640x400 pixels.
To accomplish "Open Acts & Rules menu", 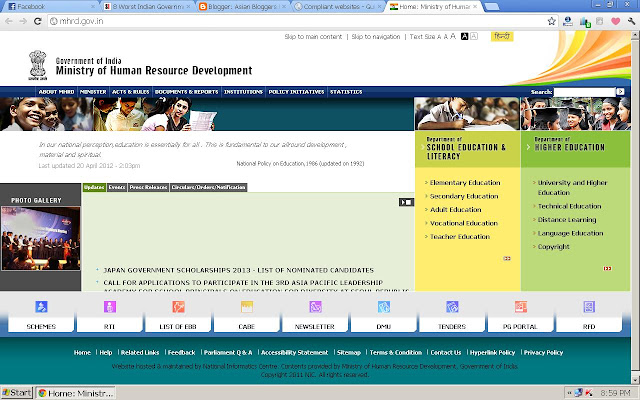I will coord(131,92).
